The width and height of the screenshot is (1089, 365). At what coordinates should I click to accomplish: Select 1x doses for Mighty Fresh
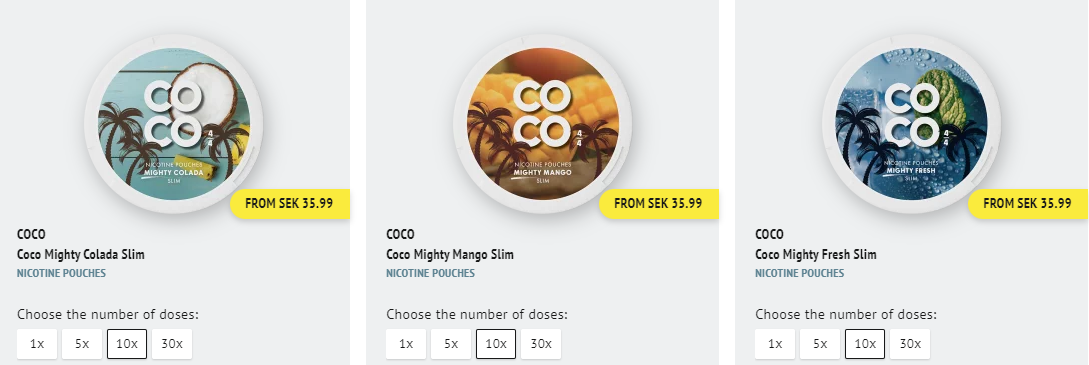tap(775, 344)
